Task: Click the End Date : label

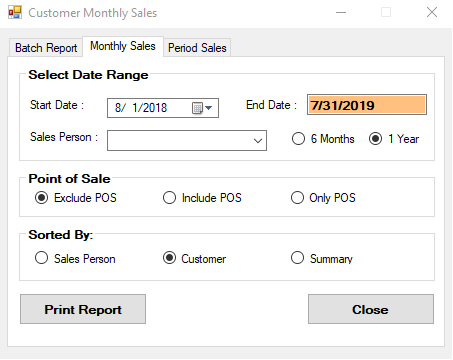Action: [271, 105]
